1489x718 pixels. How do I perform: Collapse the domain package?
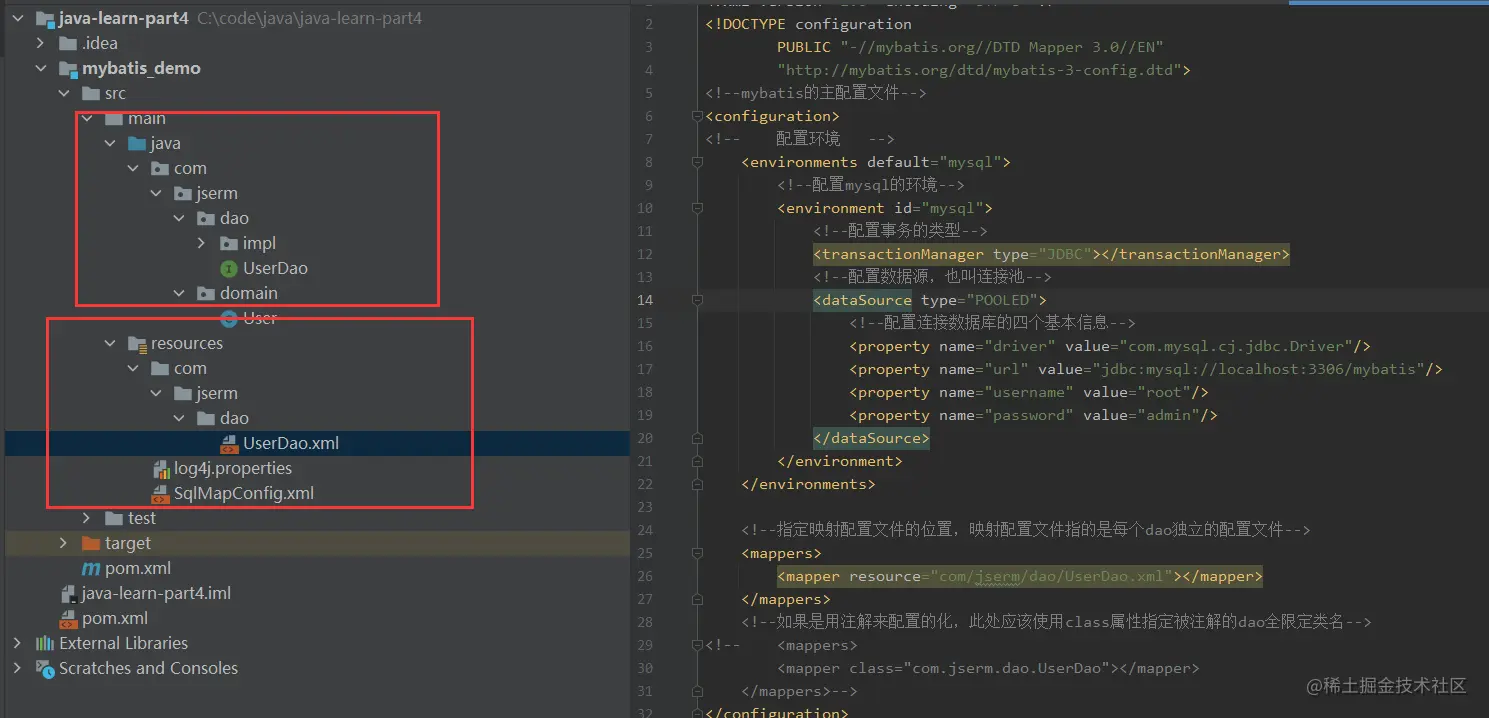coord(179,293)
